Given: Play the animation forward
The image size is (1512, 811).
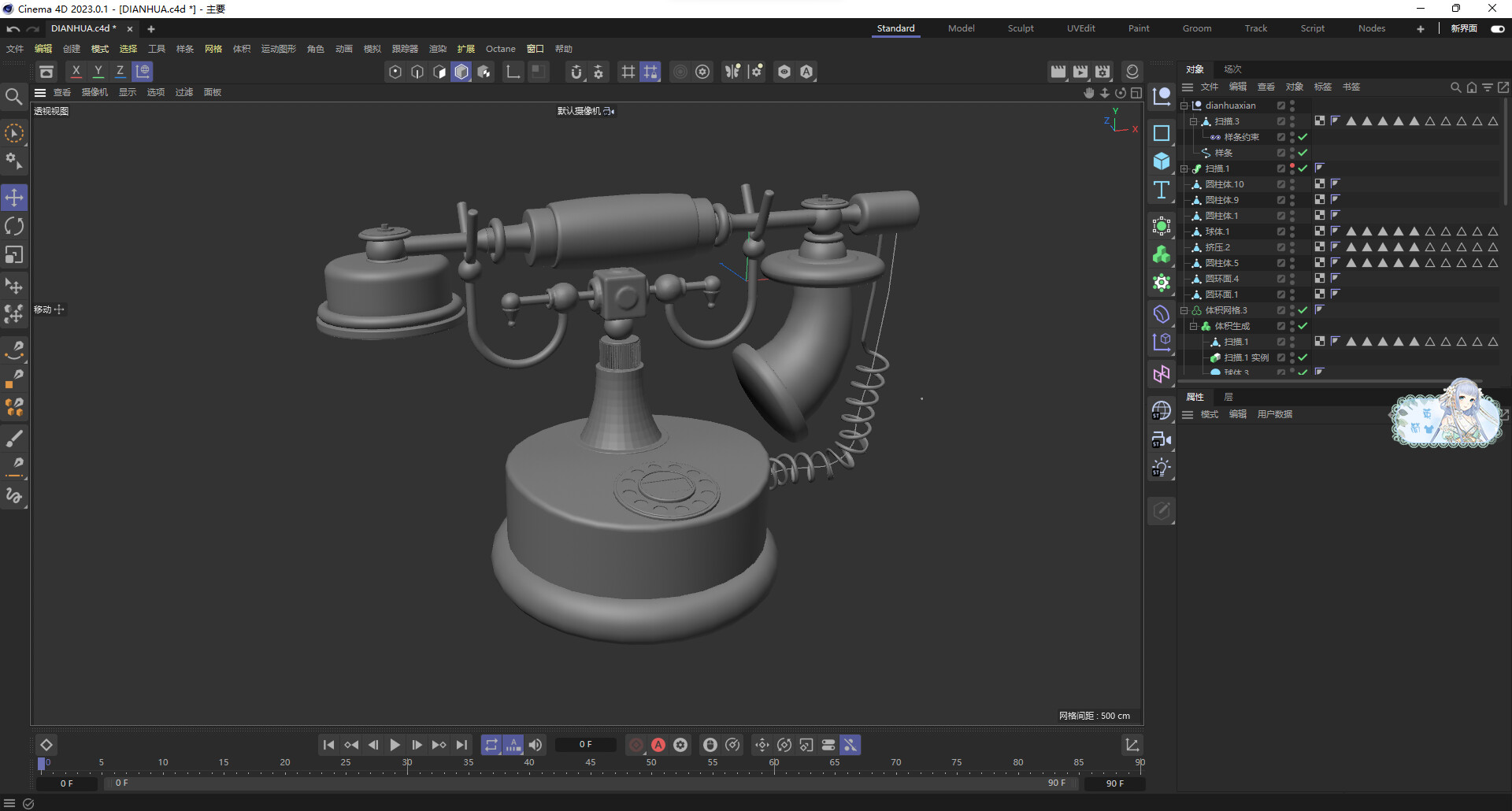Looking at the screenshot, I should pos(395,745).
